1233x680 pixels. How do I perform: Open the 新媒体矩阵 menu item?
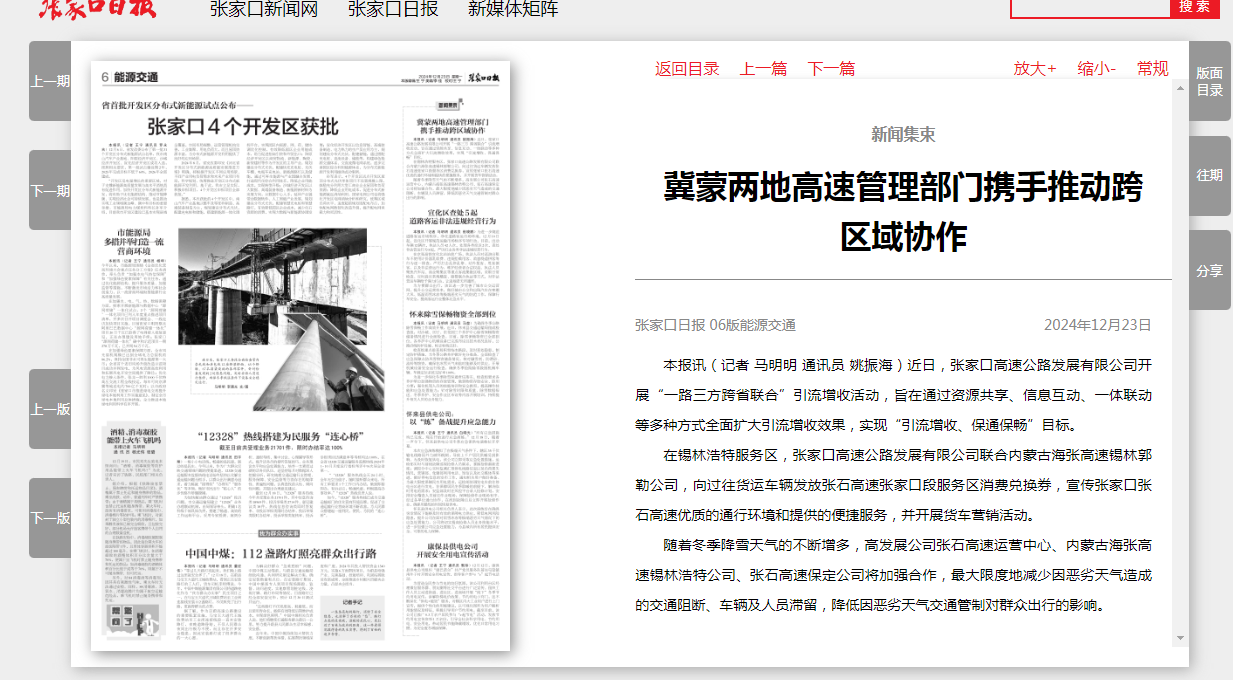[x=514, y=10]
